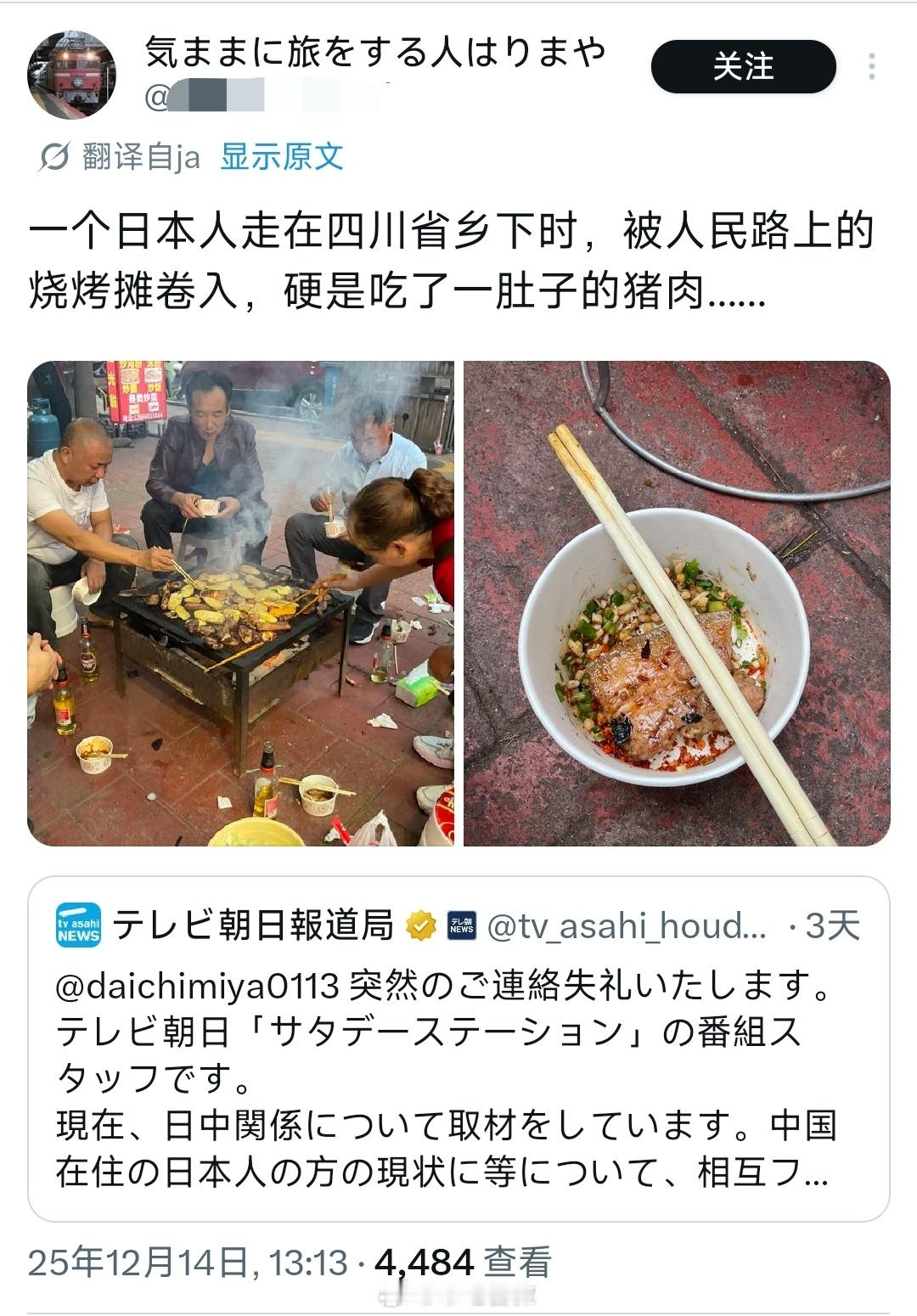Click the display name 気ままに旅をする人はりまや
Viewport: 917px width, 1316px height.
coord(376,51)
